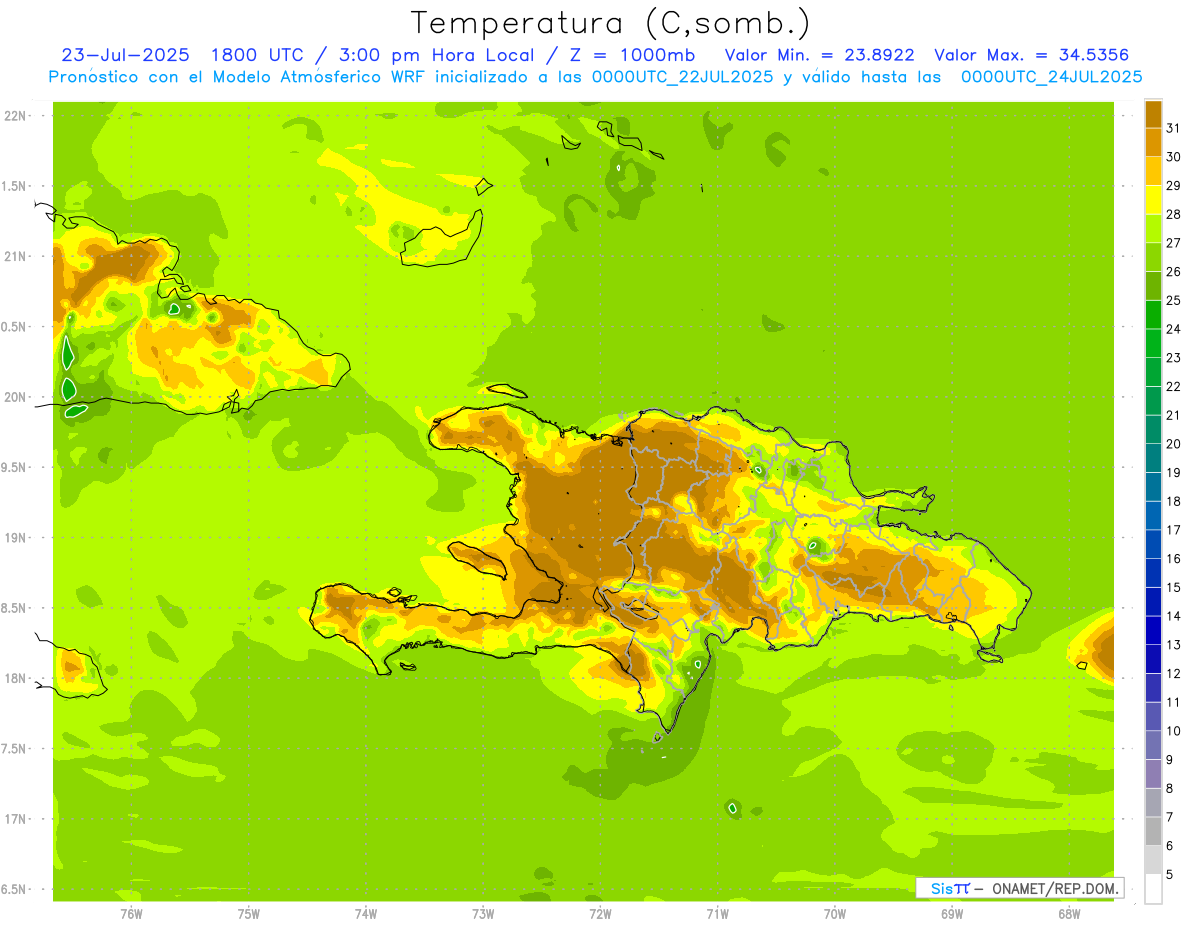
Task: Click the colorbar value '5'
Action: click(x=1171, y=874)
